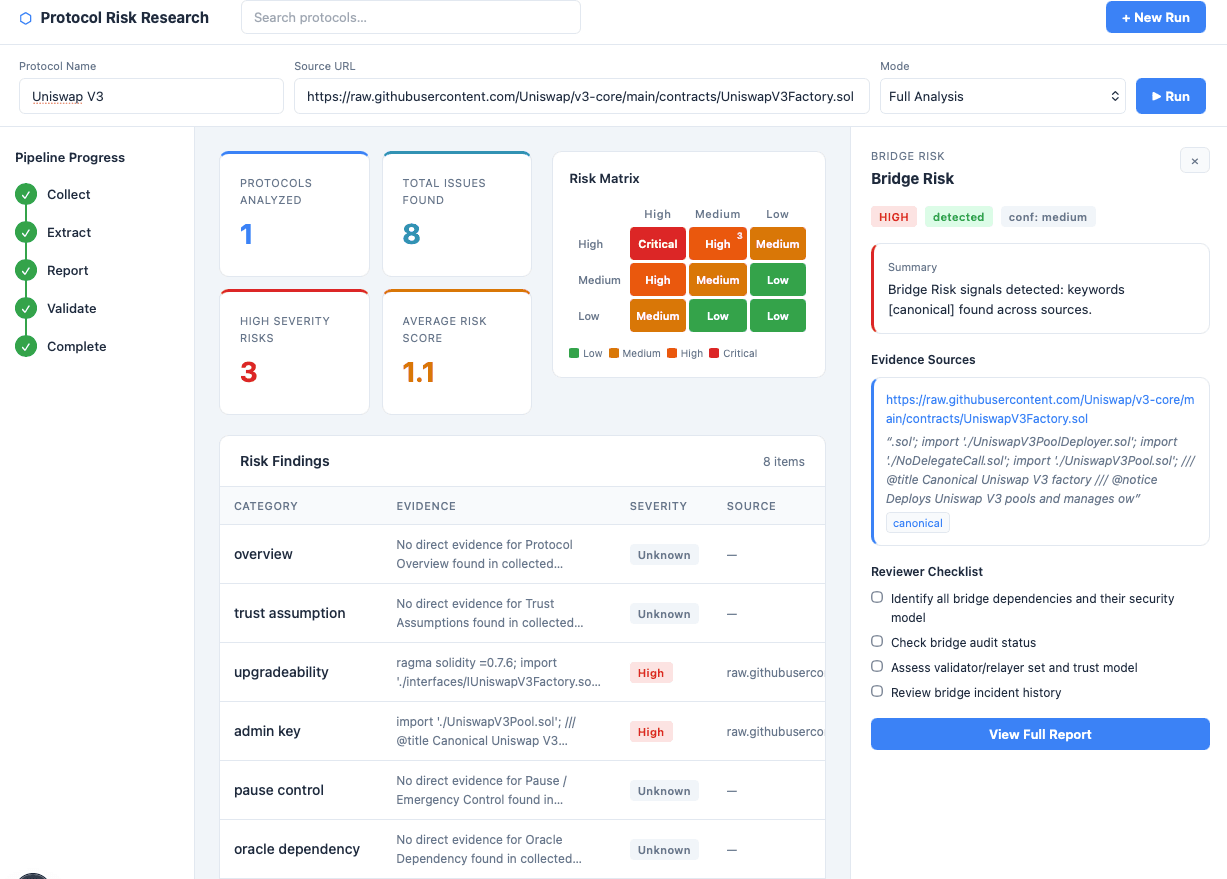Check 'Check bridge audit status' checkbox
Screen dimensions: 1227x879
[x=877, y=641]
